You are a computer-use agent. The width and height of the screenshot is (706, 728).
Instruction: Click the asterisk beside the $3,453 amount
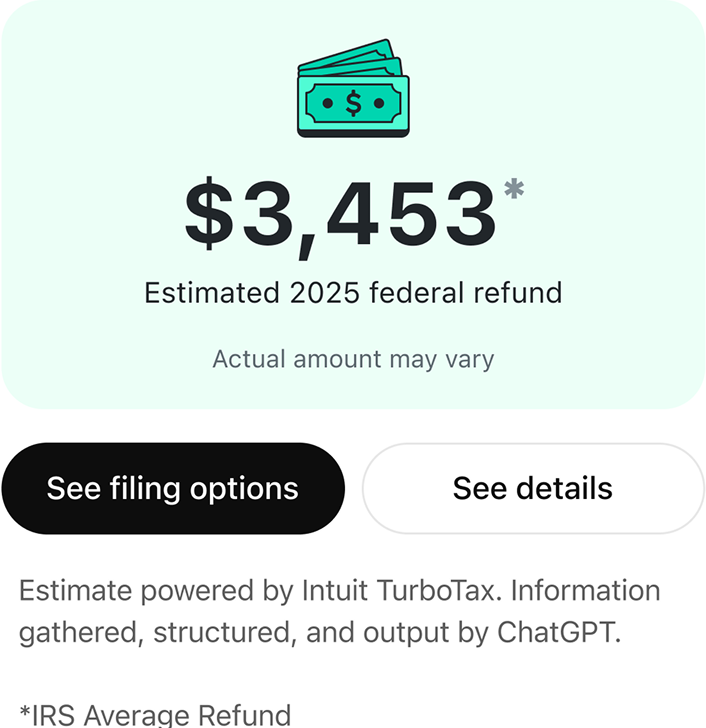(x=513, y=190)
